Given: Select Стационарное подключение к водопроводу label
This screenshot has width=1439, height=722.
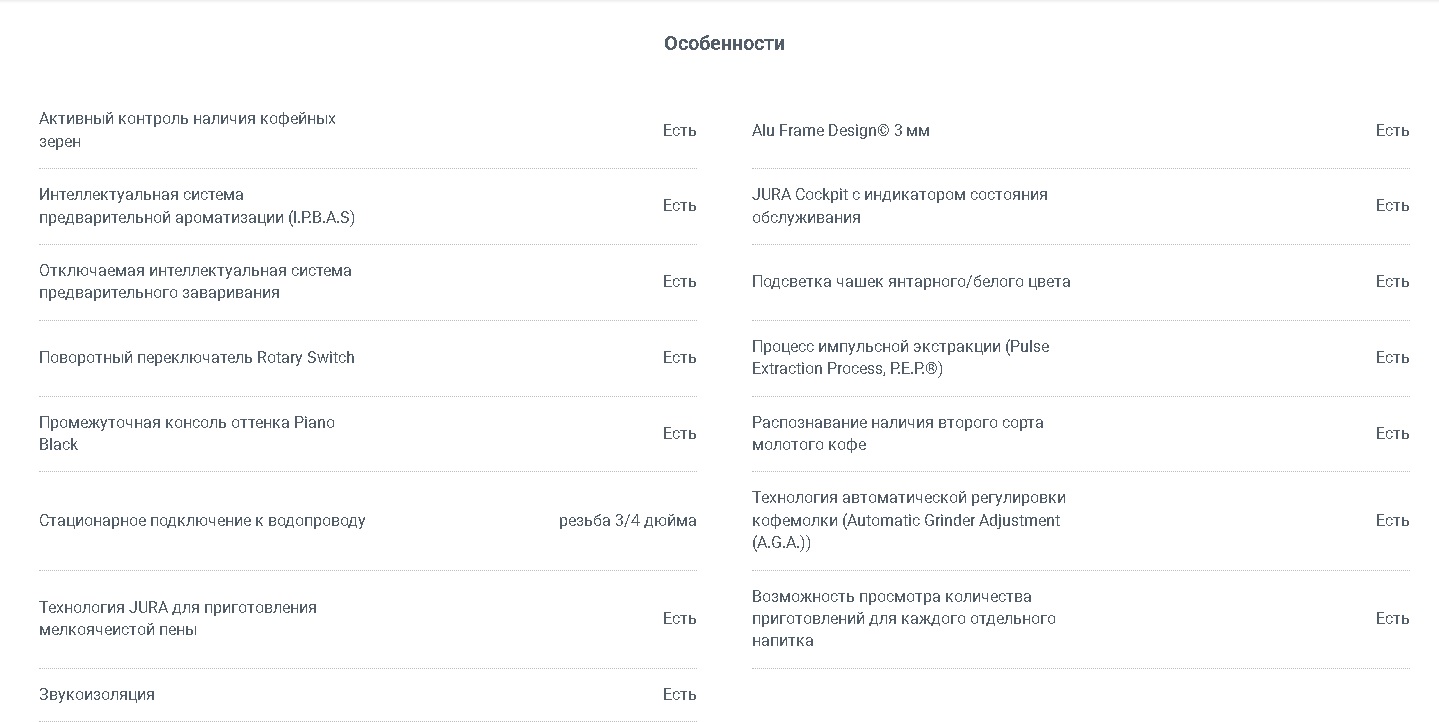Looking at the screenshot, I should [x=202, y=521].
